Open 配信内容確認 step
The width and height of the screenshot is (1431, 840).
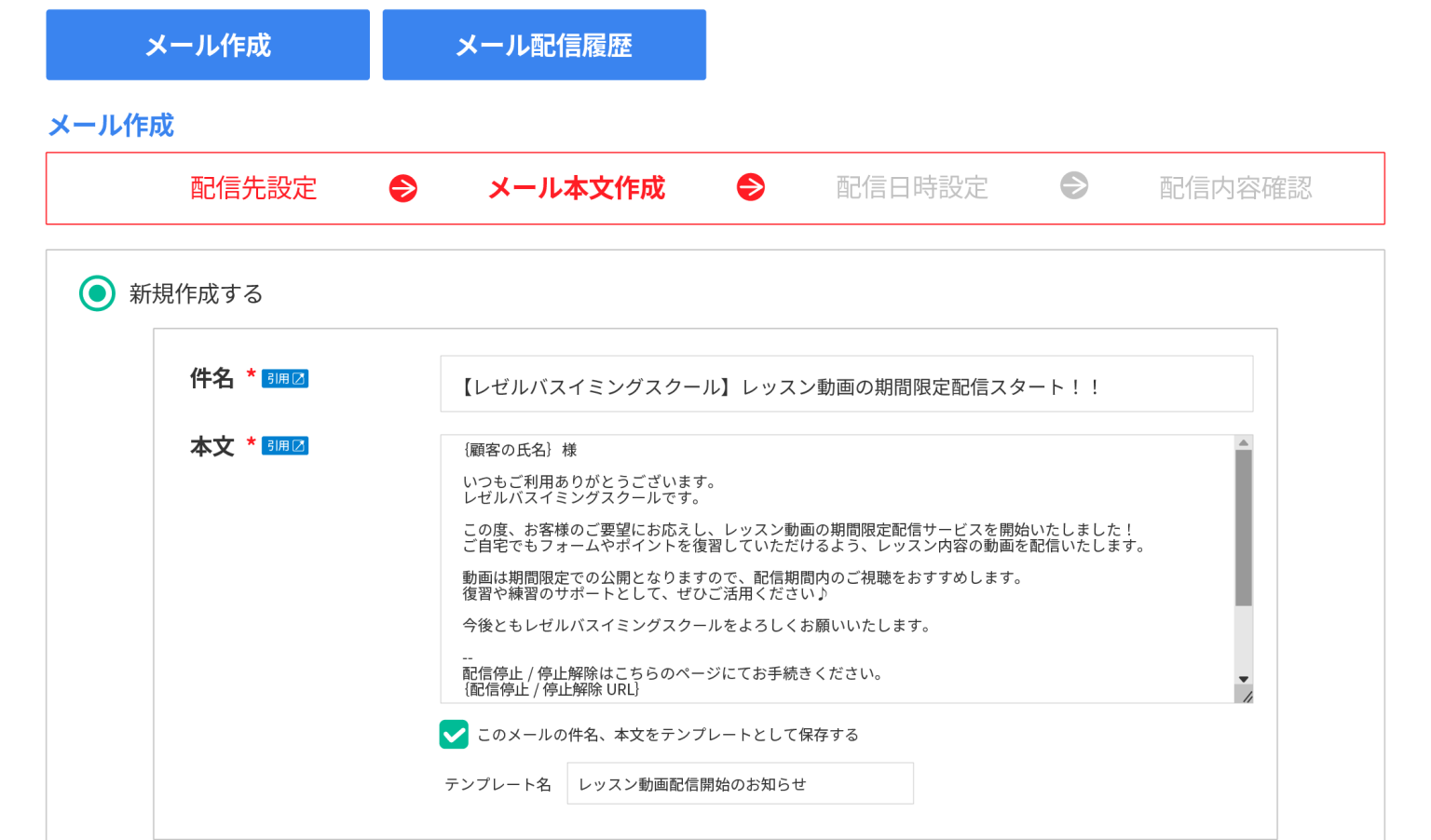click(x=1235, y=188)
